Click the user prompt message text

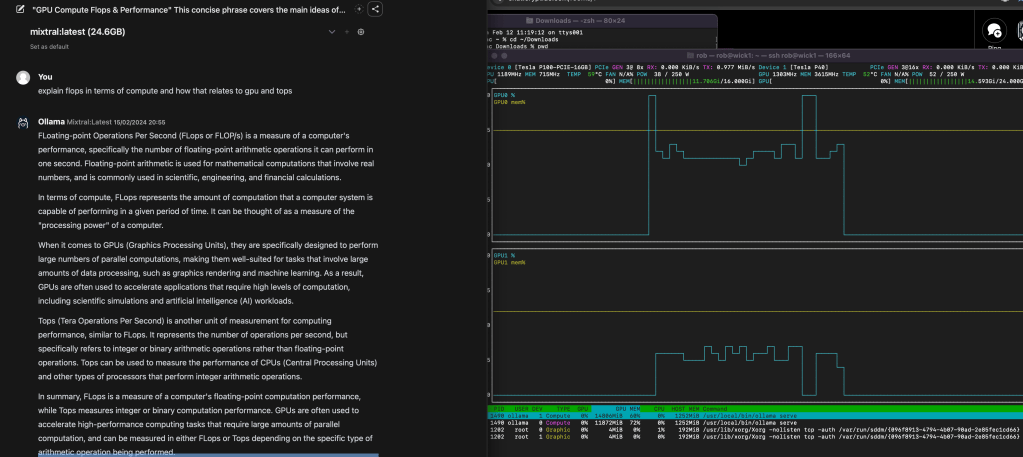coord(165,91)
